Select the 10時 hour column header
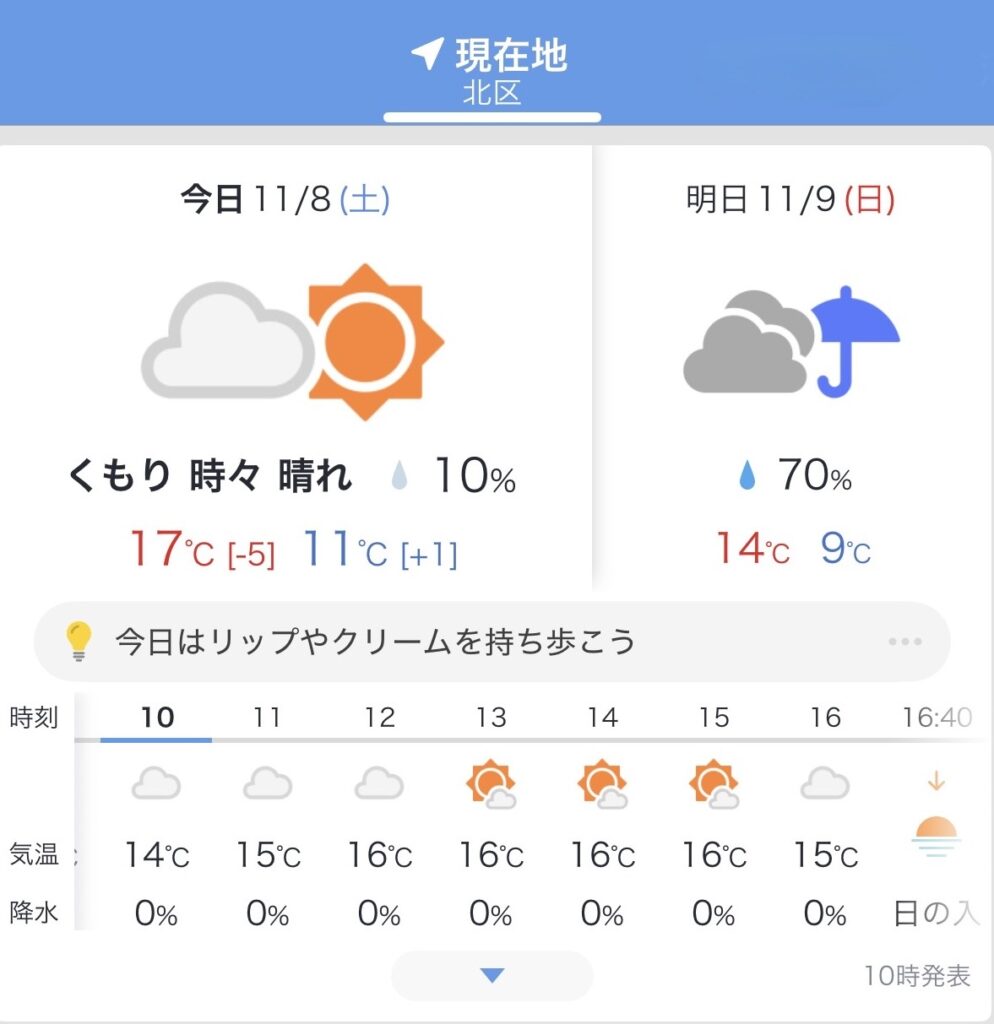 pos(157,718)
